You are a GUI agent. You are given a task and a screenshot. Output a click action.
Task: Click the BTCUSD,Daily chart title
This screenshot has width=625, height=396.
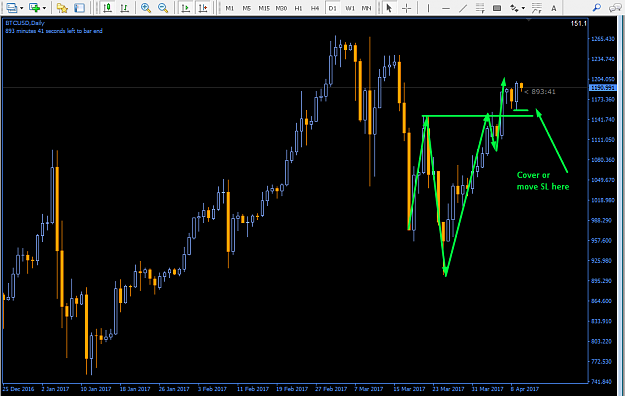click(x=25, y=23)
